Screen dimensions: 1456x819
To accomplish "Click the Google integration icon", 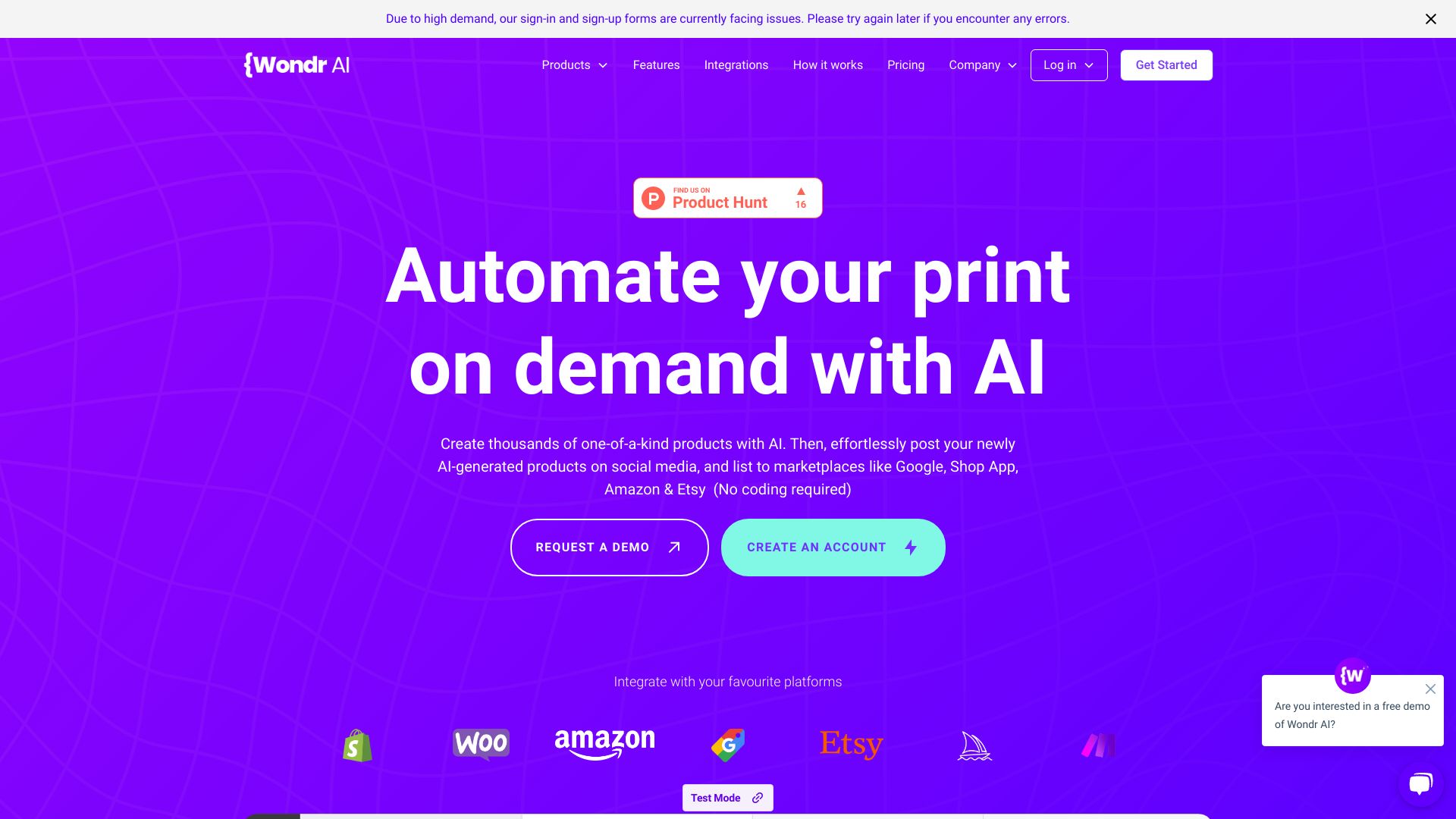I will click(728, 745).
